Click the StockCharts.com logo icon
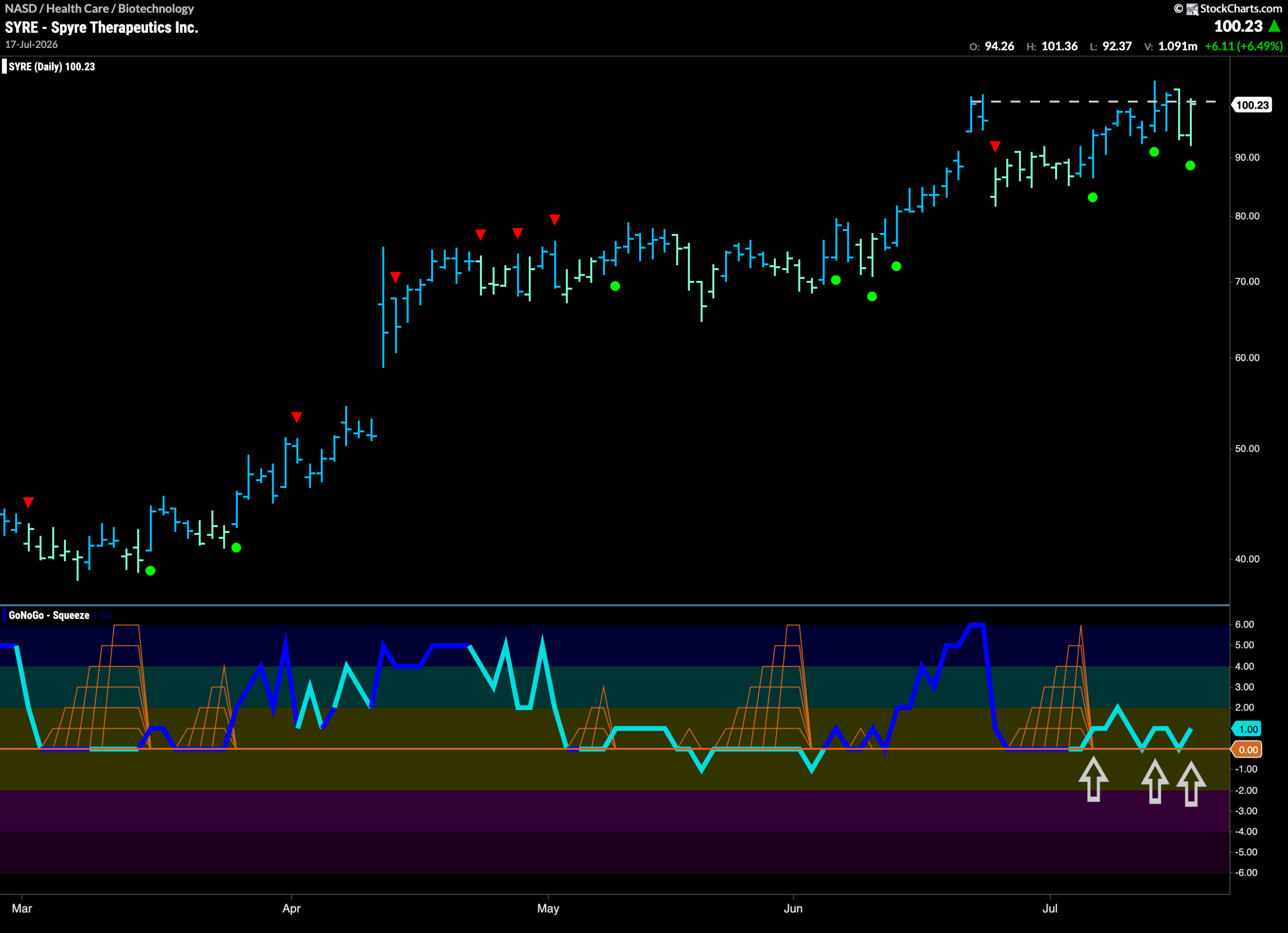This screenshot has height=933, width=1288. [1192, 9]
